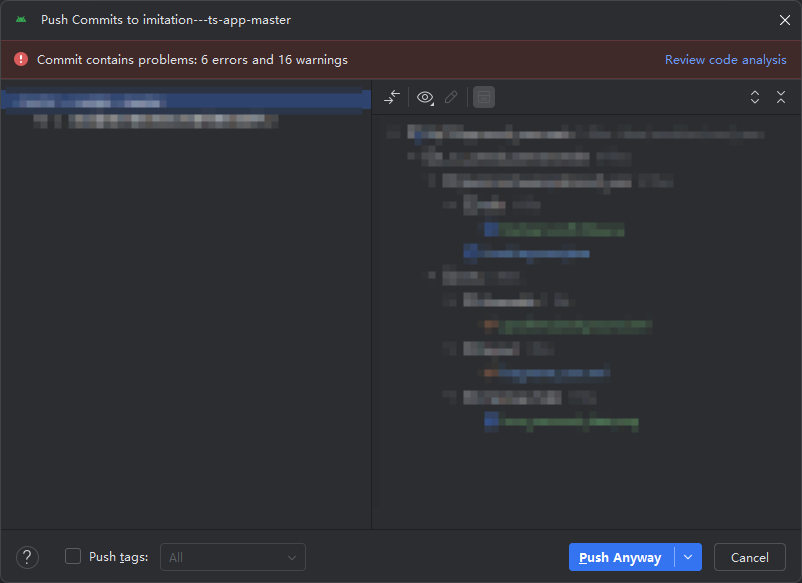Viewport: 802px width, 583px height.
Task: Click the Push Anyway button
Action: (622, 557)
